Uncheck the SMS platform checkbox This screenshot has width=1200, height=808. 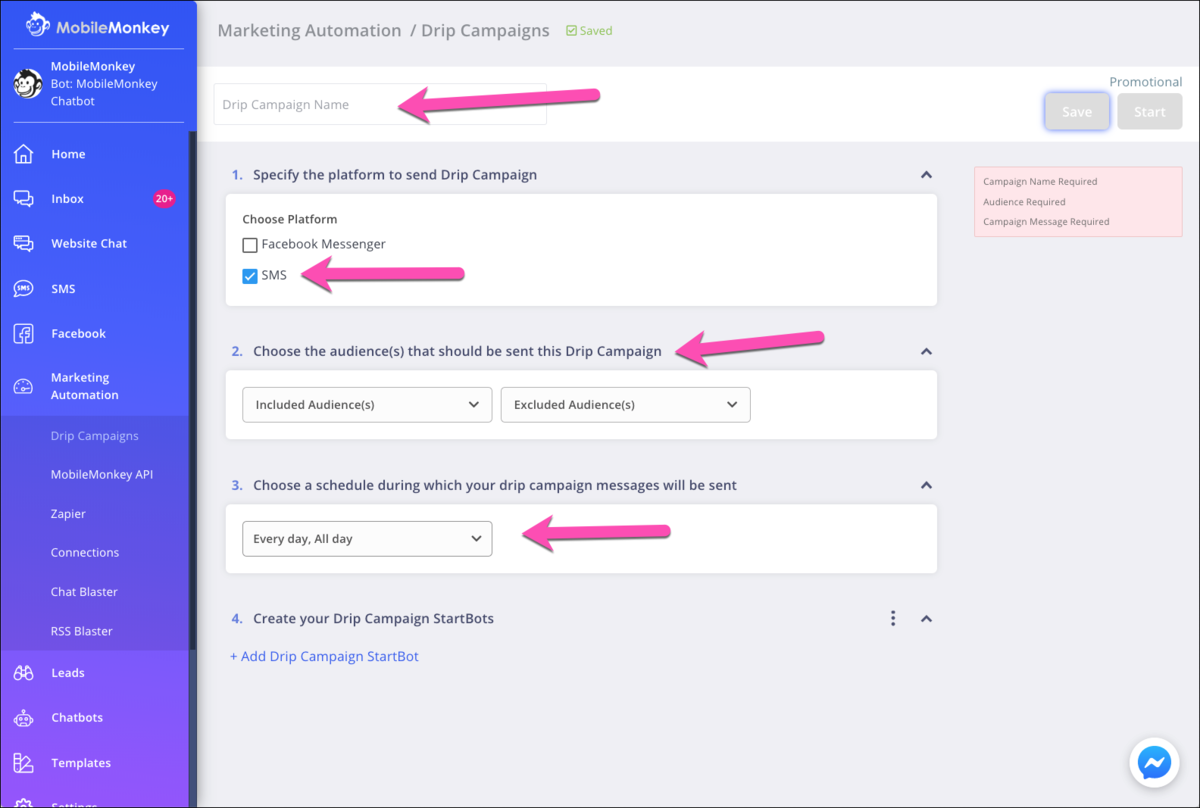tap(250, 276)
